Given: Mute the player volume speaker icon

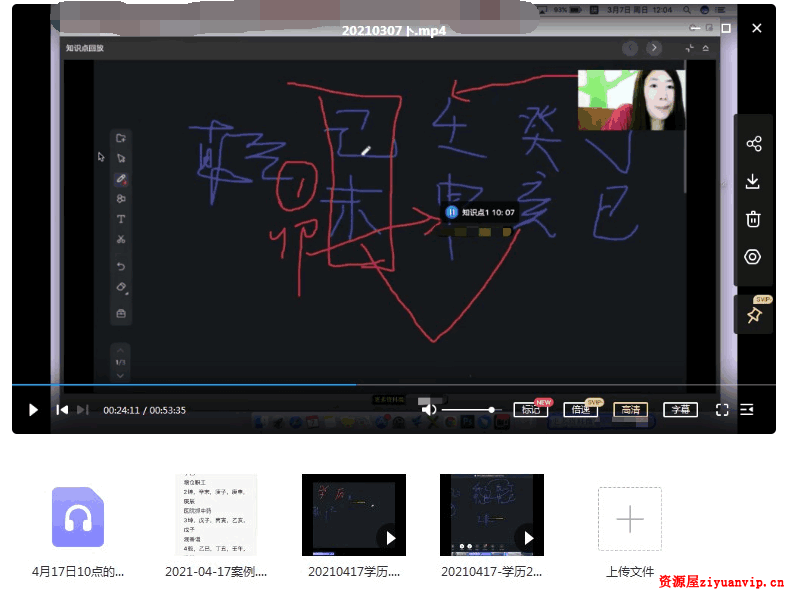Looking at the screenshot, I should coord(429,410).
